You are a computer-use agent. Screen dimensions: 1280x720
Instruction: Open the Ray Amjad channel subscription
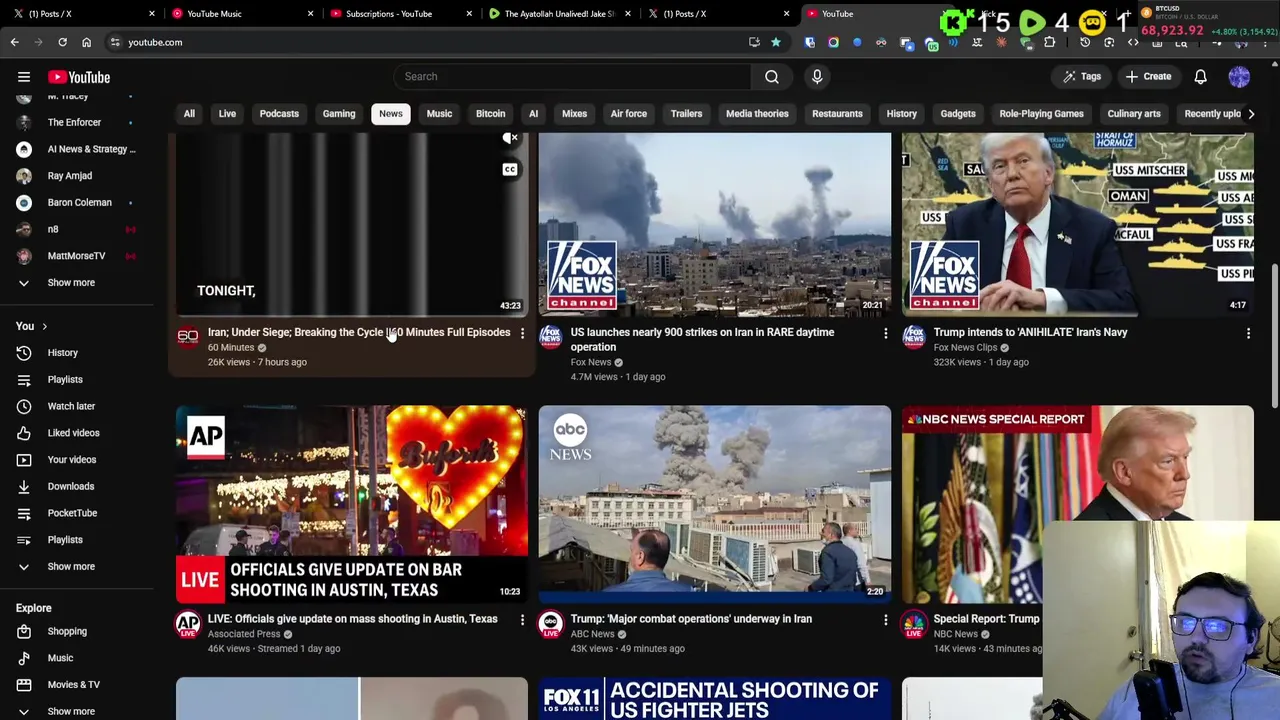pos(69,176)
